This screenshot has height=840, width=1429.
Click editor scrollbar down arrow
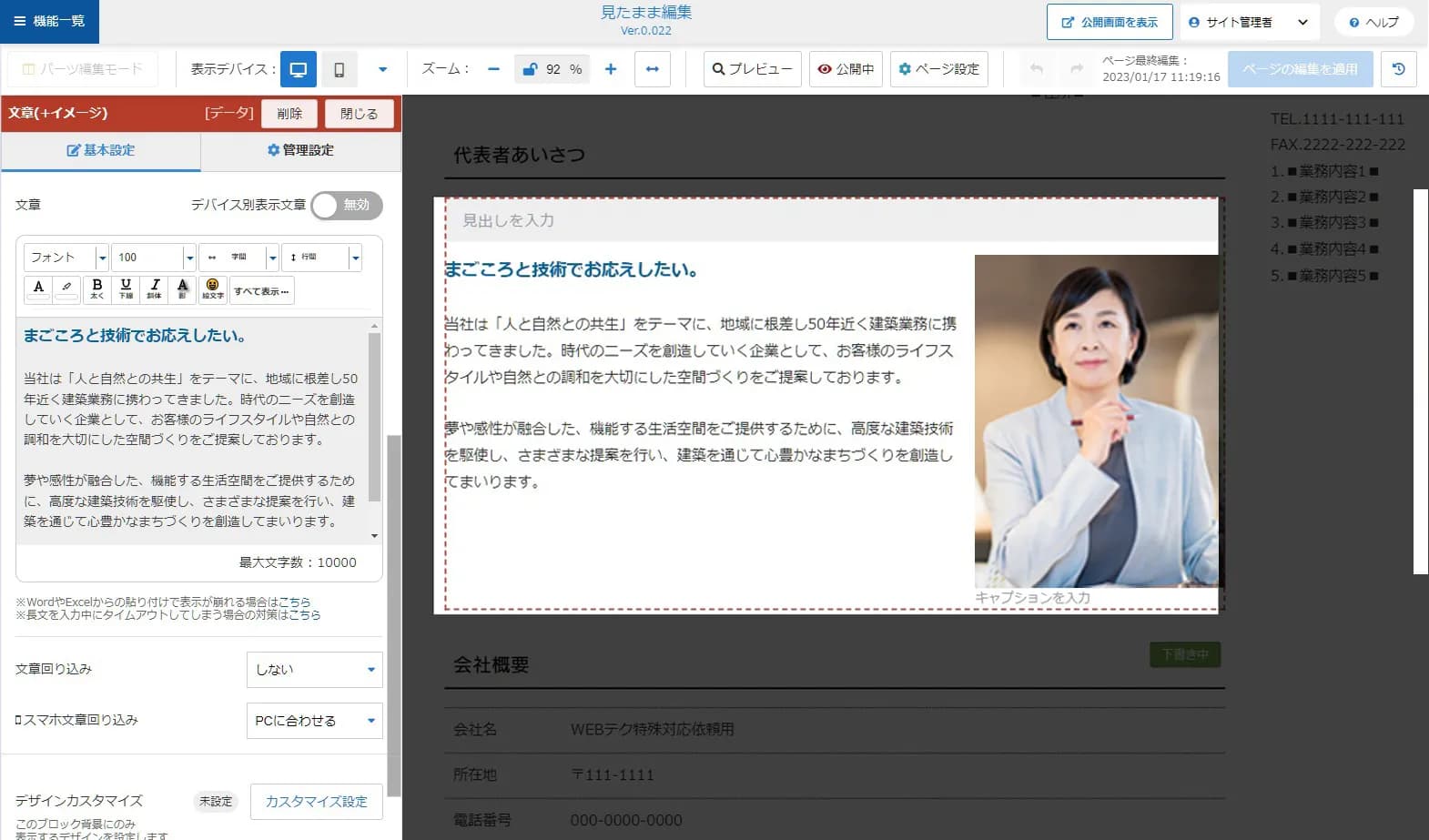[374, 536]
